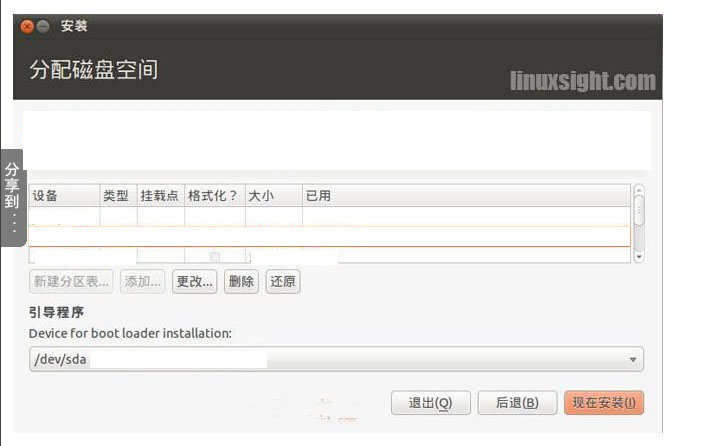Click the partition table scrollbar down arrow

pos(639,257)
